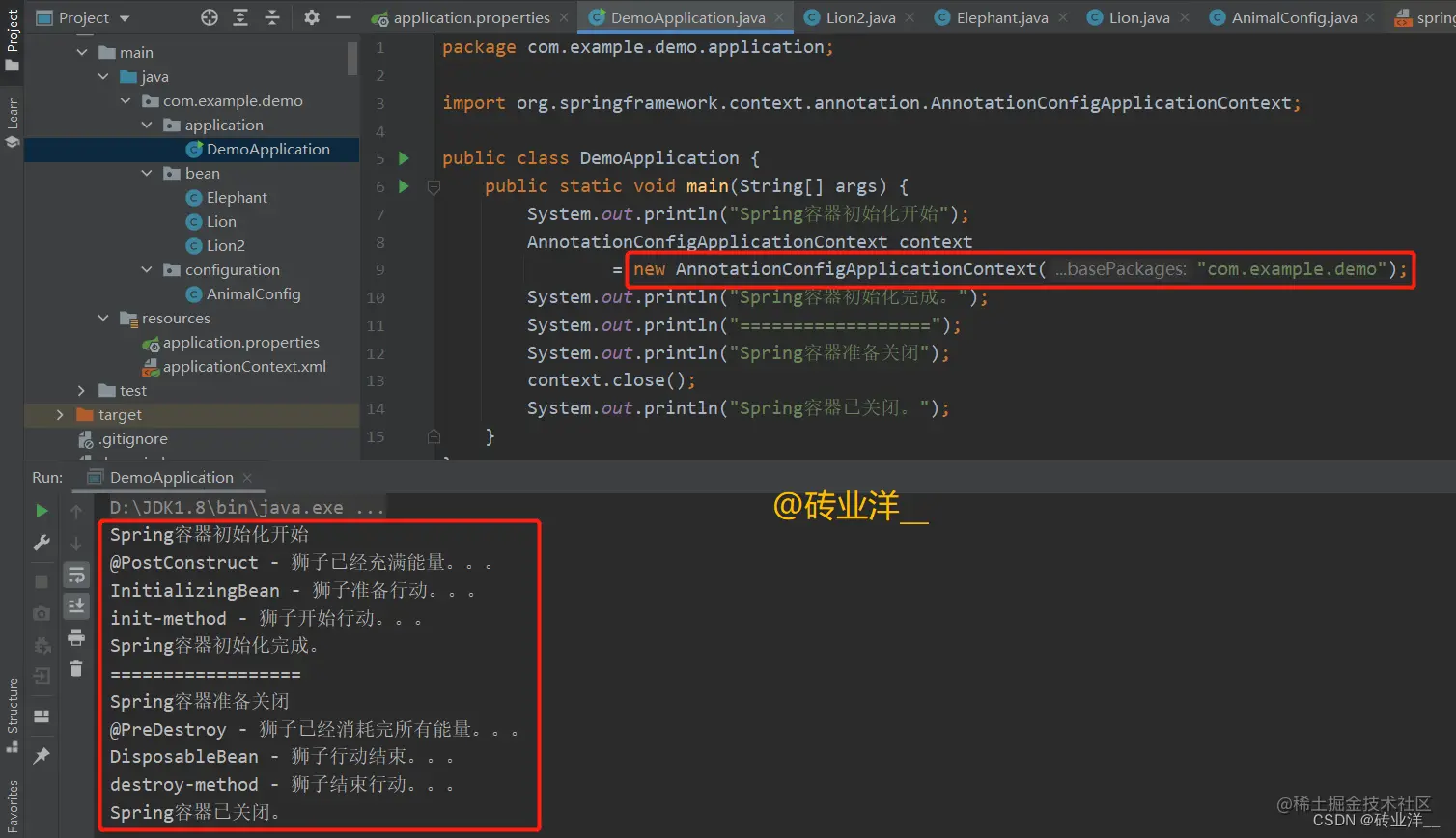Expand the target folder
Screen dimensions: 1456x838
pyautogui.click(x=58, y=414)
